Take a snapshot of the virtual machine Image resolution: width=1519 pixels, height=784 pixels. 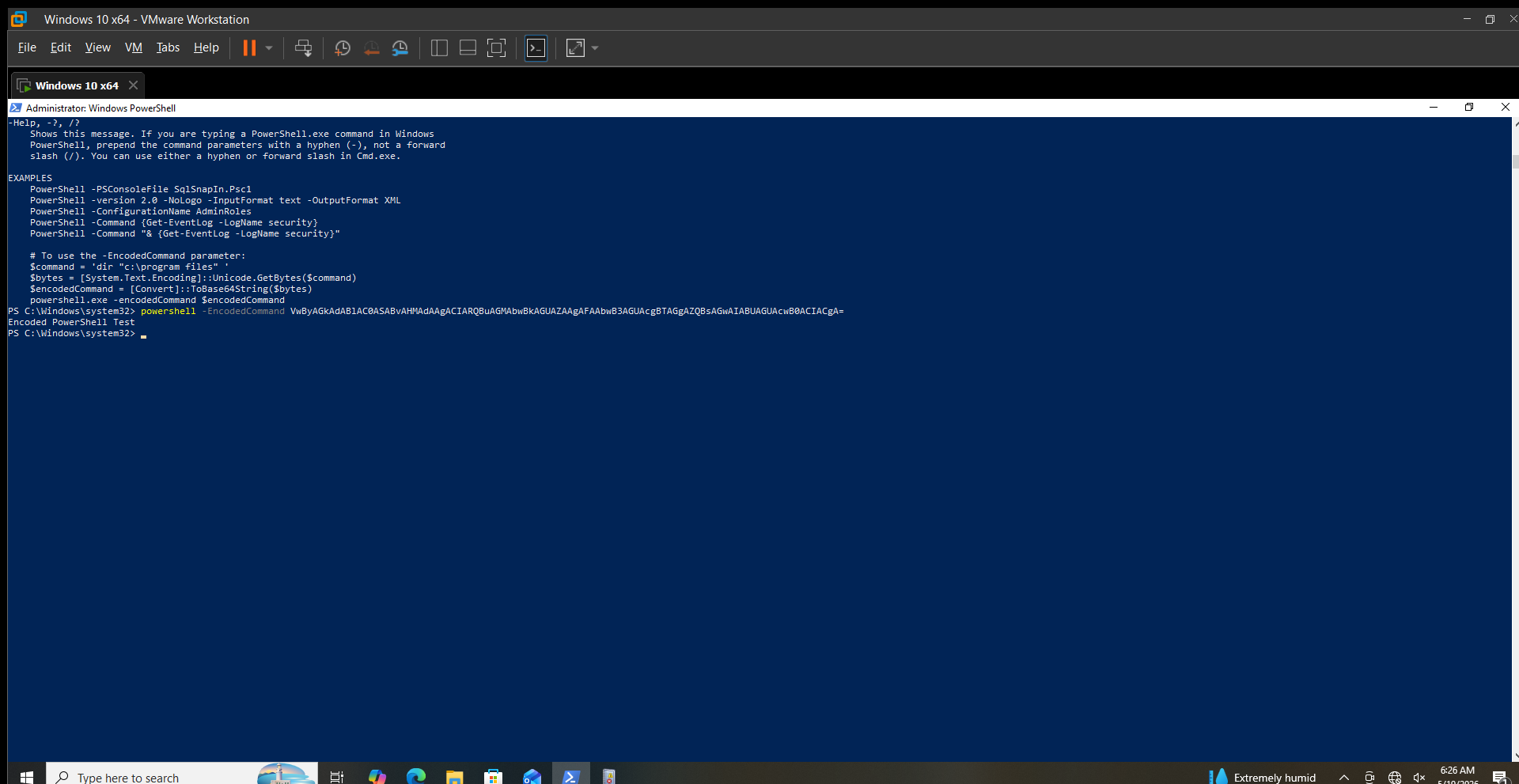click(343, 48)
